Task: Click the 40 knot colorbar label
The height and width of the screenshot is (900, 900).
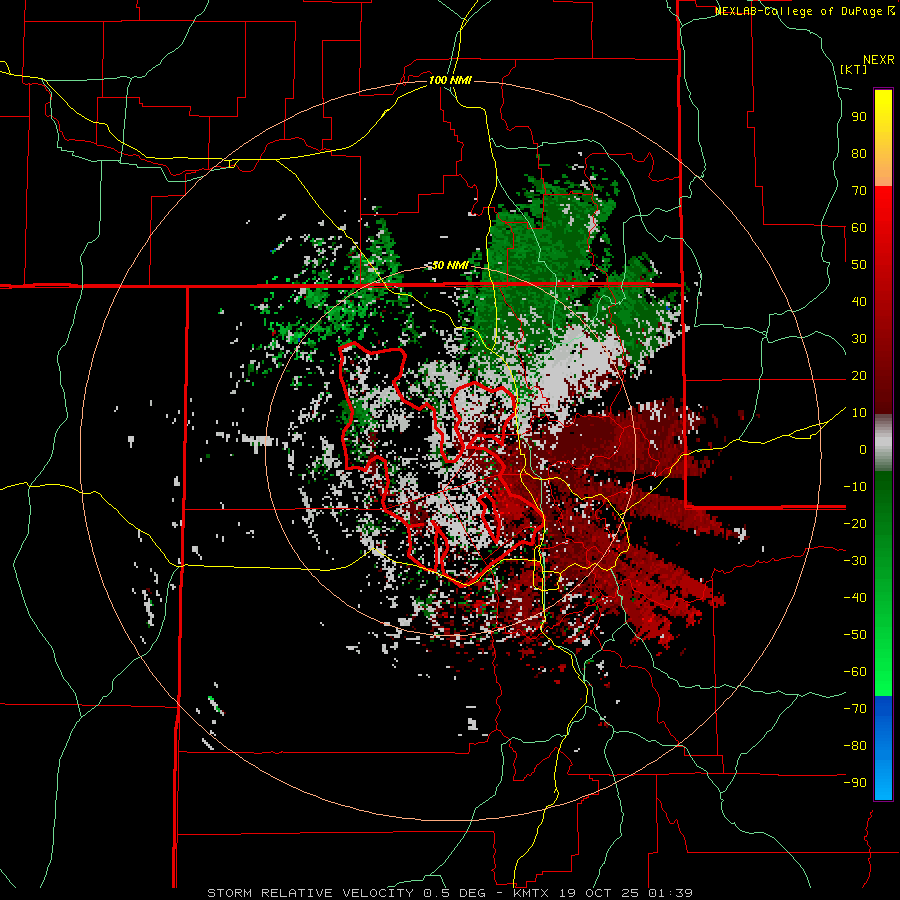Action: tap(859, 302)
